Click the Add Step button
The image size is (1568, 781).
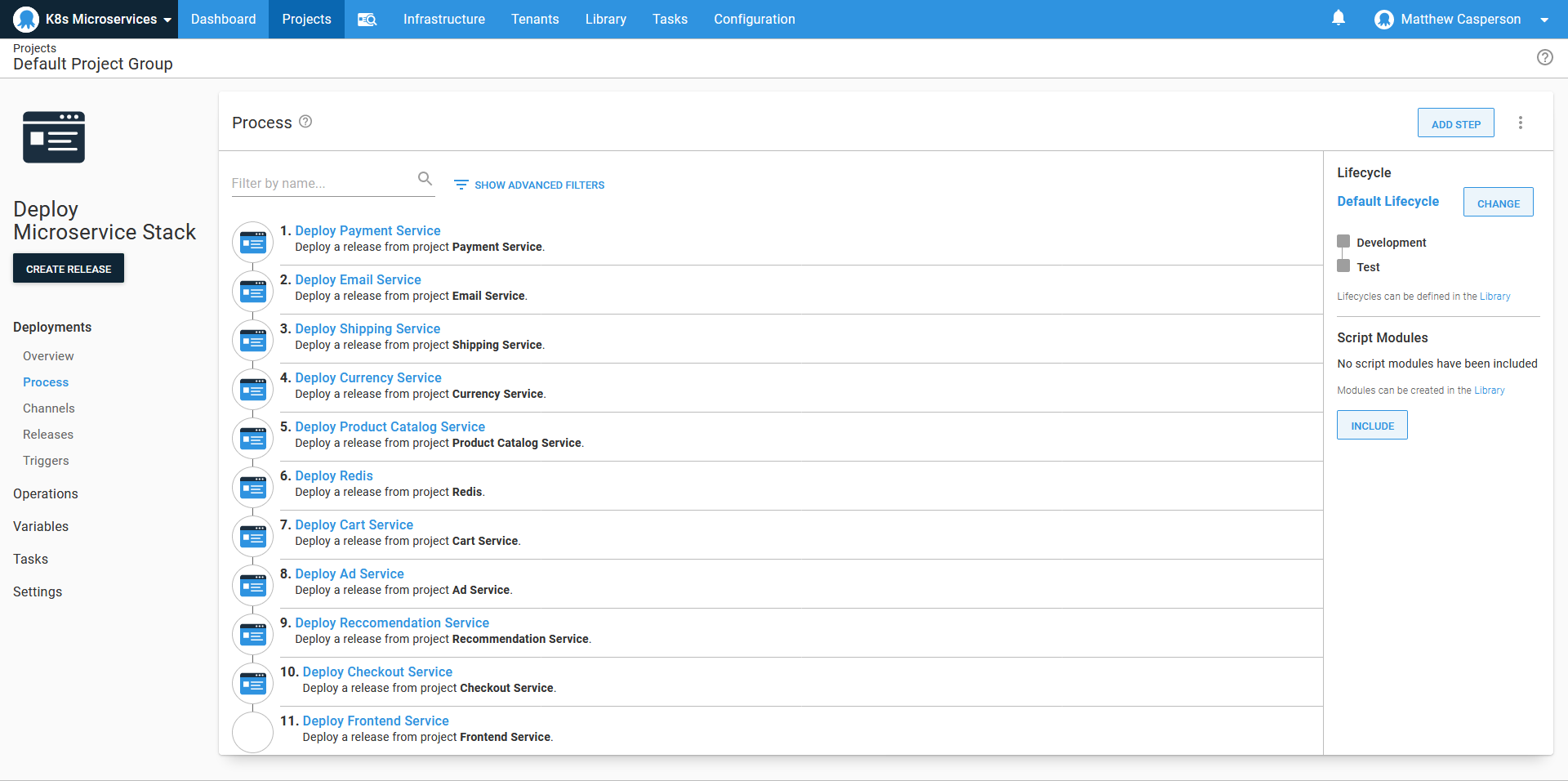[1455, 123]
